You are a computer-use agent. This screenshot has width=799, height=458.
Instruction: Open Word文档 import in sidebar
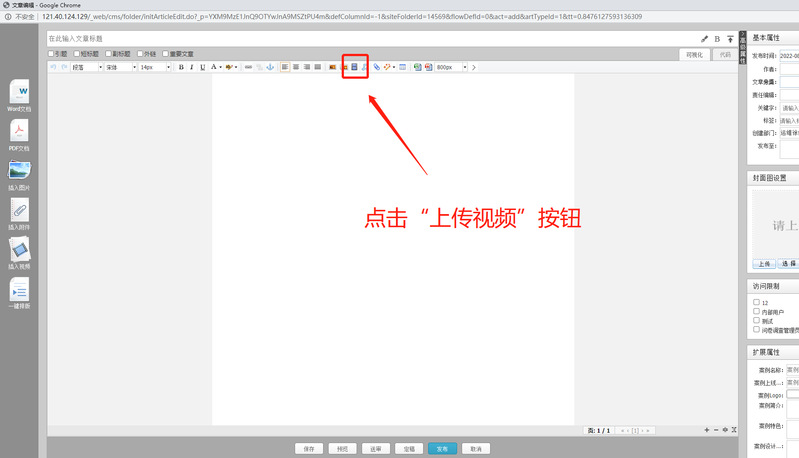(x=19, y=92)
